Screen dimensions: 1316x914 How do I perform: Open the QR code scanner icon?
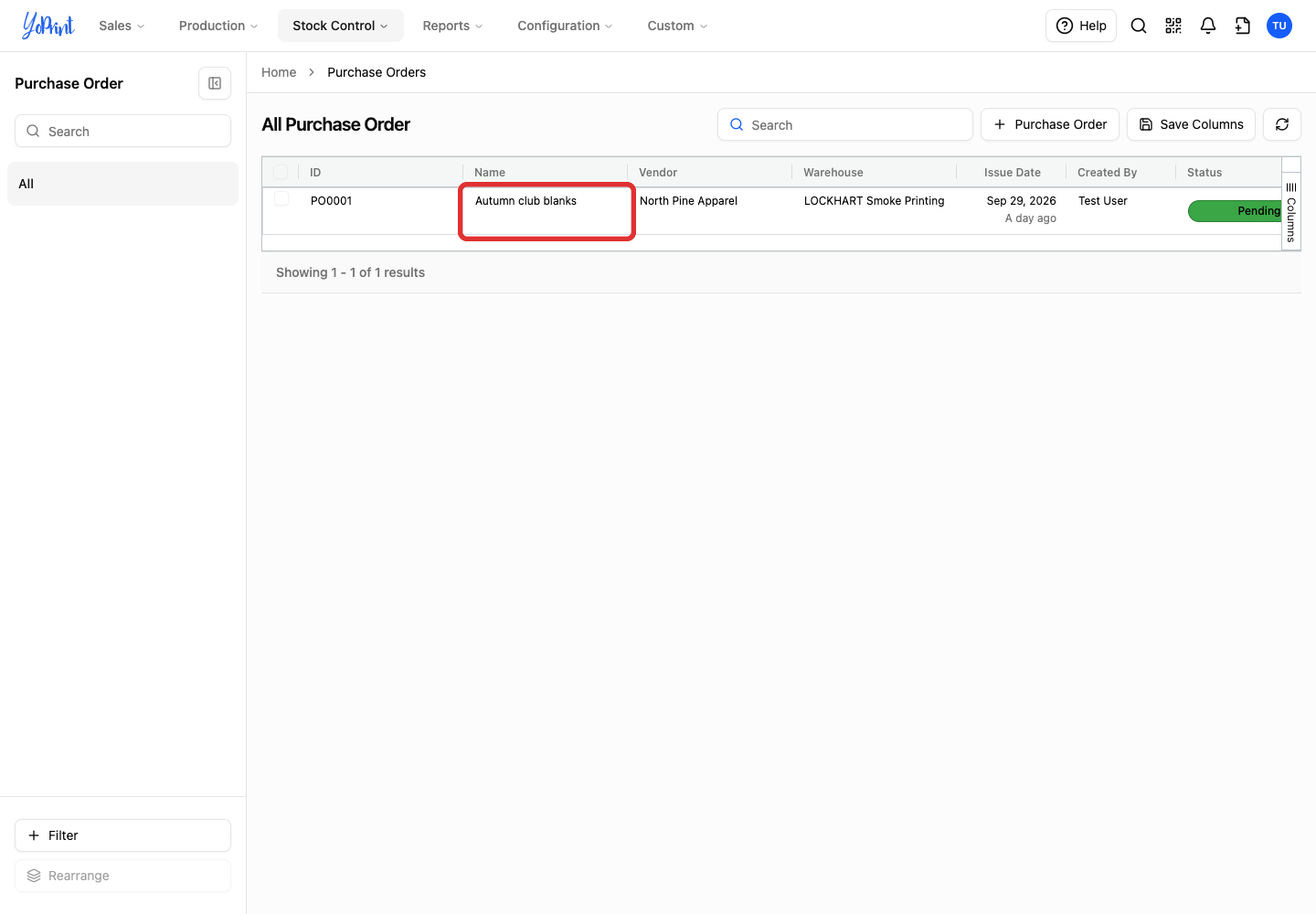1173,26
